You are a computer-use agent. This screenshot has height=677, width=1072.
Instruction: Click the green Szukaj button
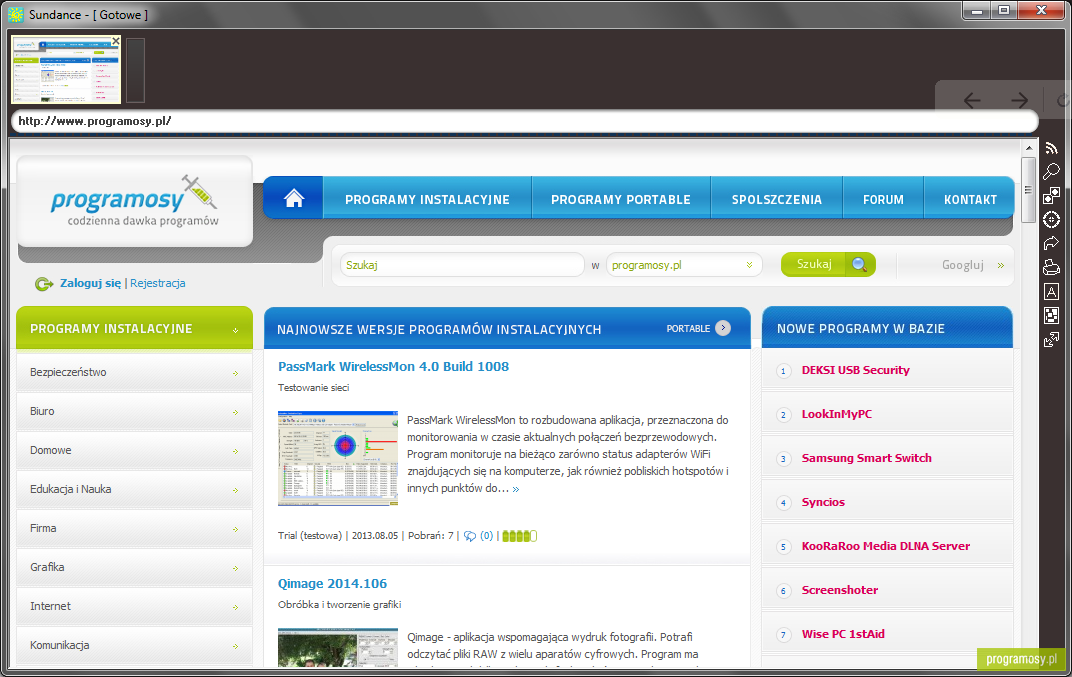[x=828, y=265]
